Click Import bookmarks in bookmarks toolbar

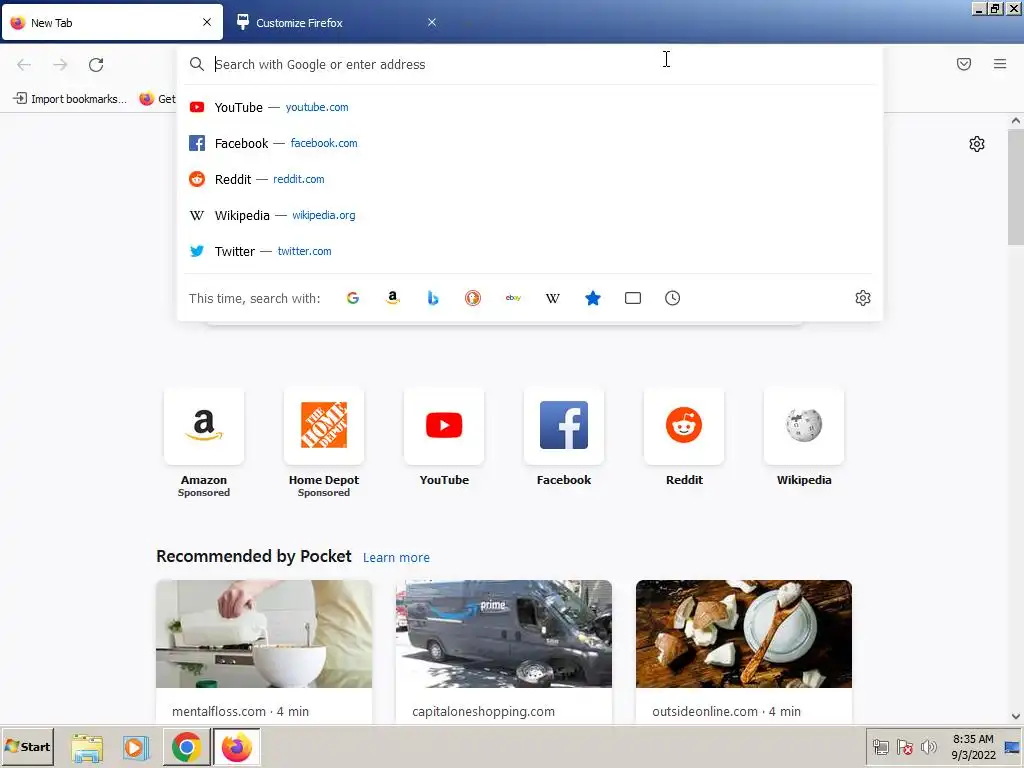click(x=70, y=99)
